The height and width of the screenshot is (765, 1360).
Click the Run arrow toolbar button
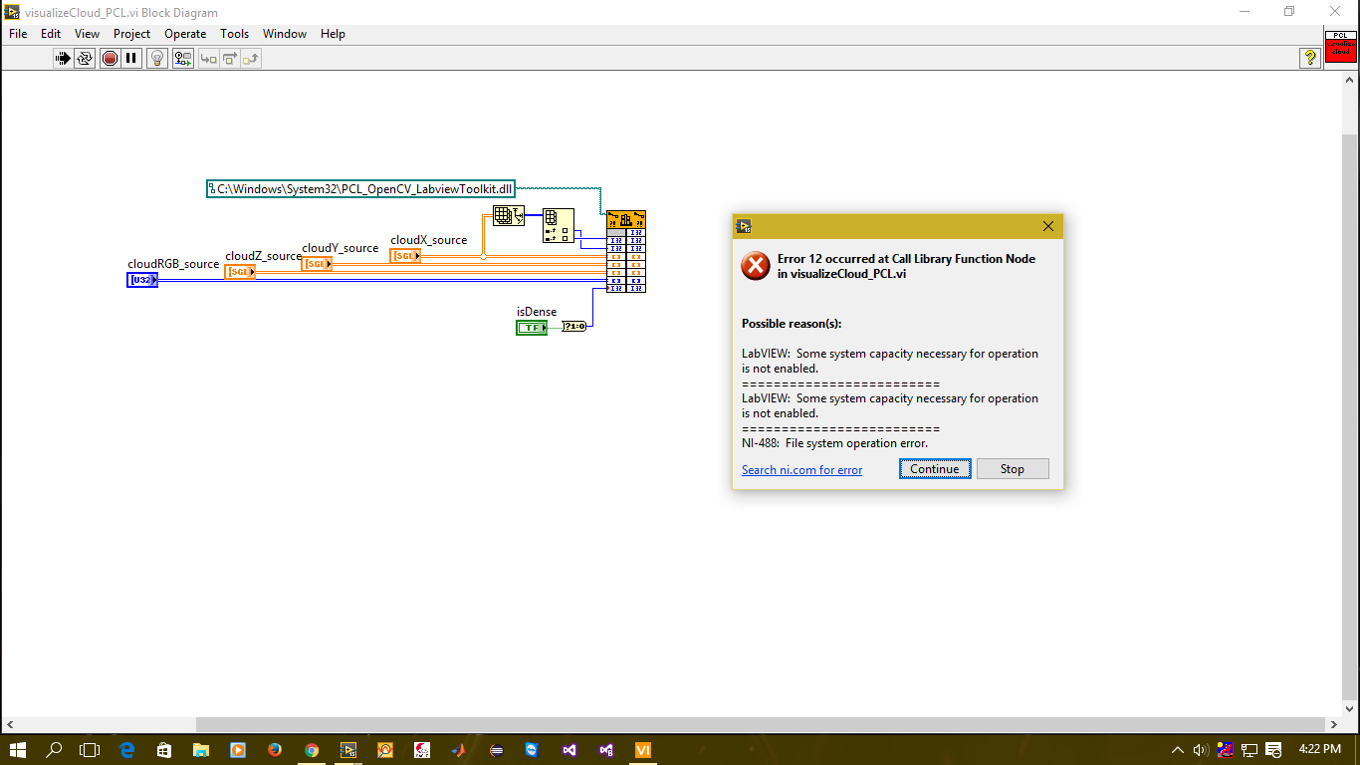(x=62, y=59)
